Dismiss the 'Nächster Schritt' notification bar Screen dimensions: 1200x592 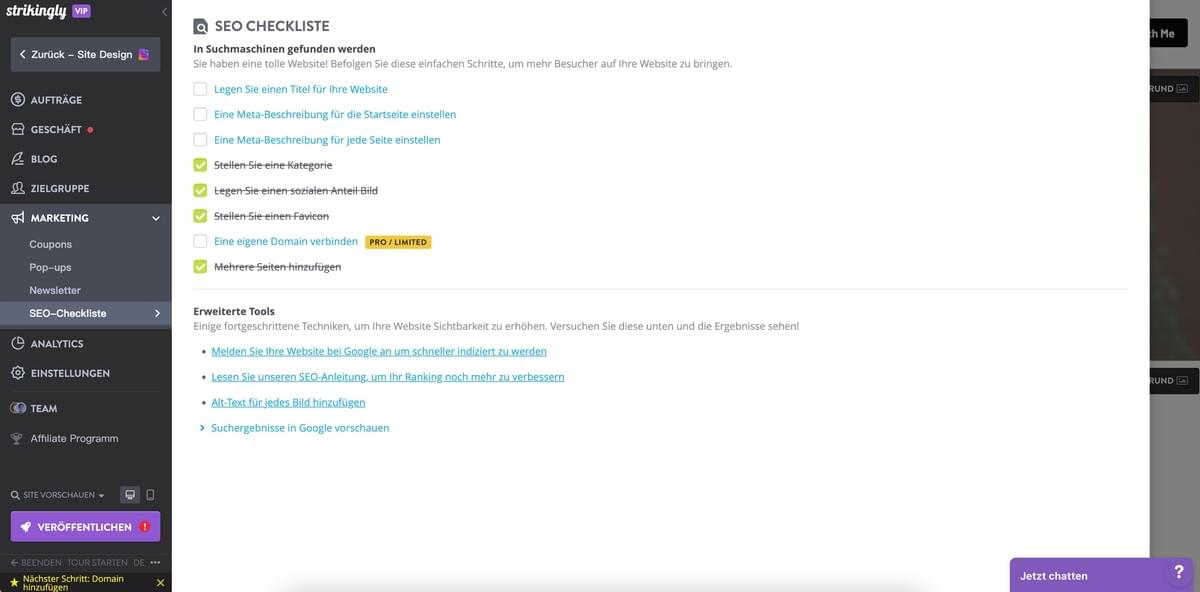pos(160,581)
